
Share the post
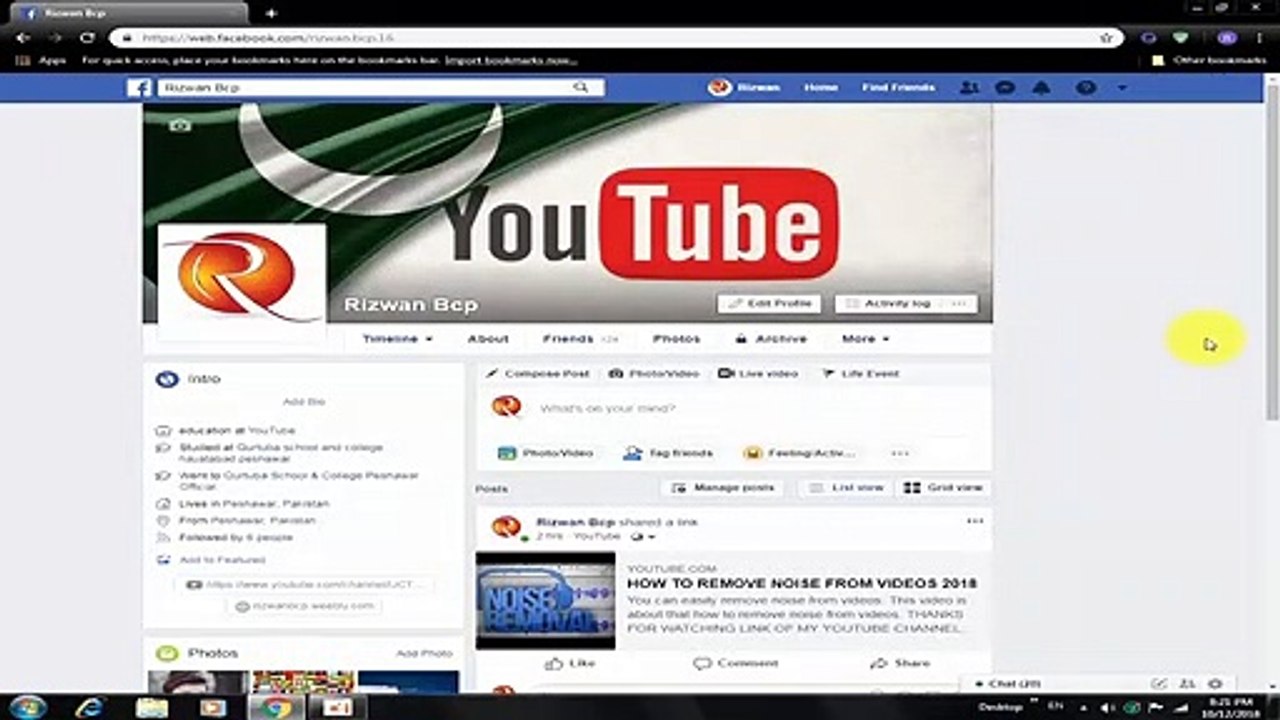[x=899, y=663]
